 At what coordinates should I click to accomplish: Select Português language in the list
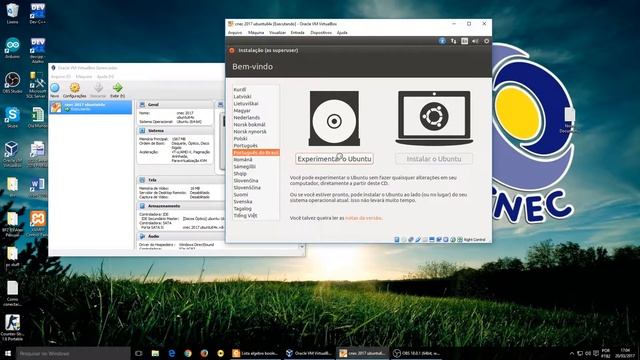coord(245,146)
